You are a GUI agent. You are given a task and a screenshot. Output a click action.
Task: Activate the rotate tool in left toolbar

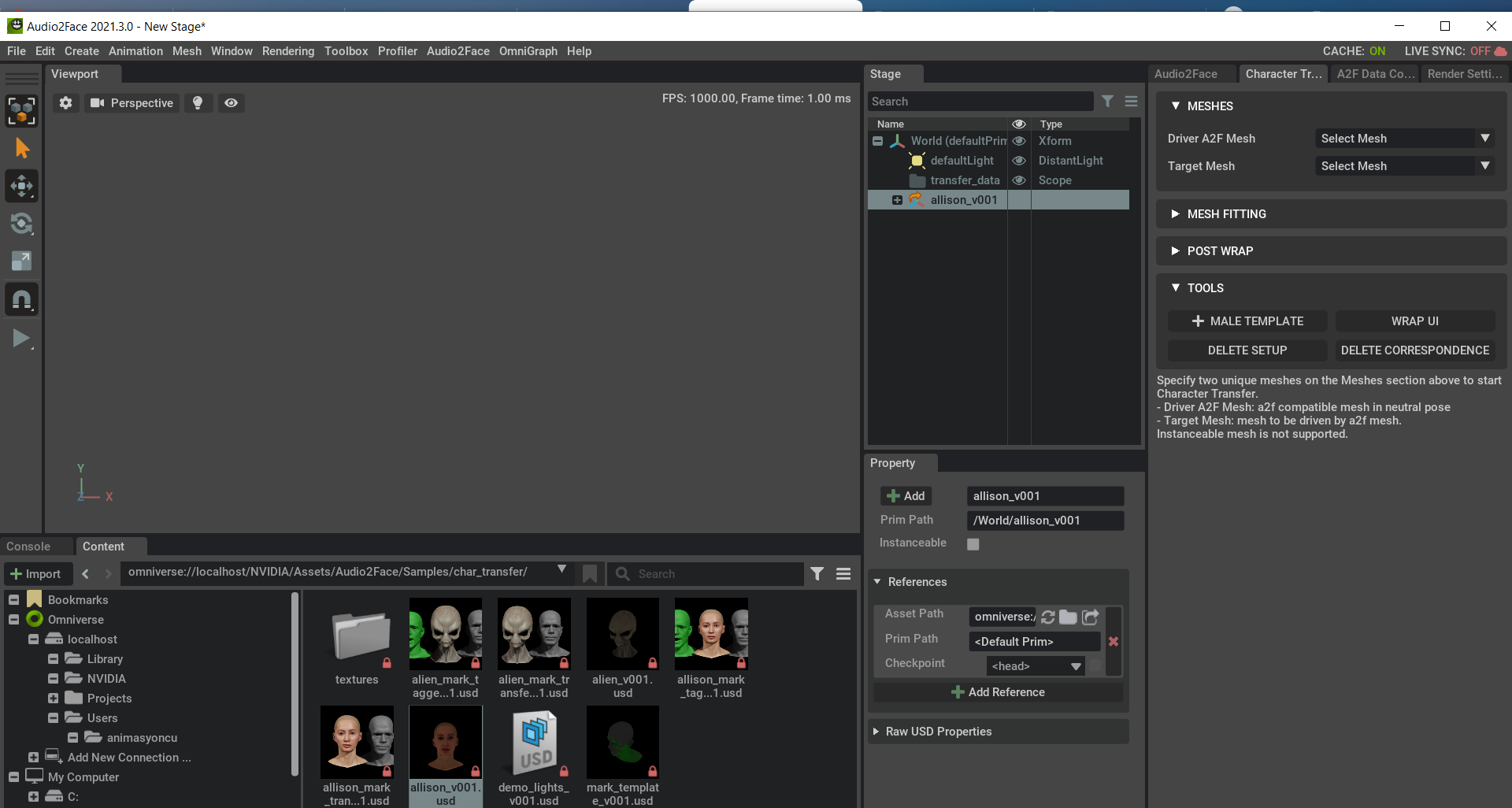pos(22,224)
